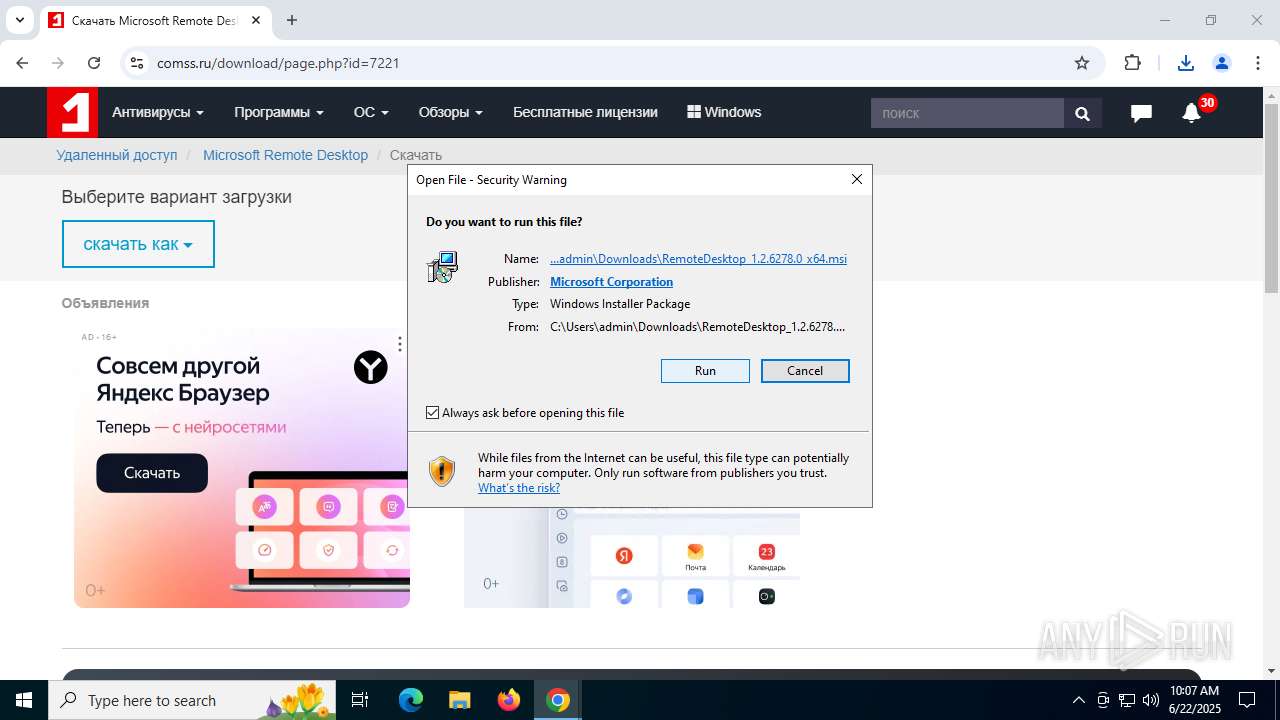Expand the tab search dropdown arrow
Viewport: 1280px width, 720px height.
(x=19, y=20)
